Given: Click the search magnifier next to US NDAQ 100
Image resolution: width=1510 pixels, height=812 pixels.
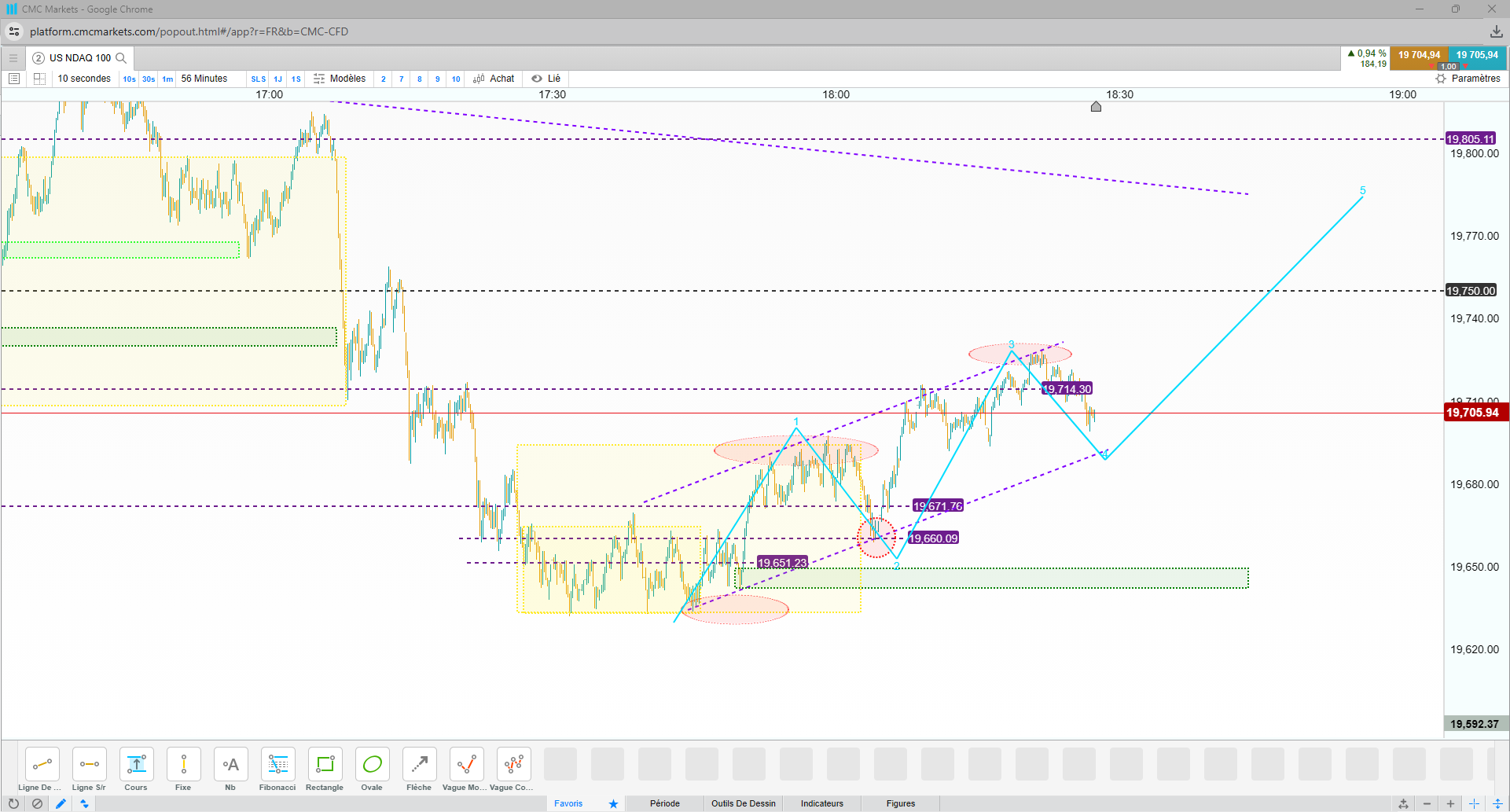Looking at the screenshot, I should (x=121, y=58).
